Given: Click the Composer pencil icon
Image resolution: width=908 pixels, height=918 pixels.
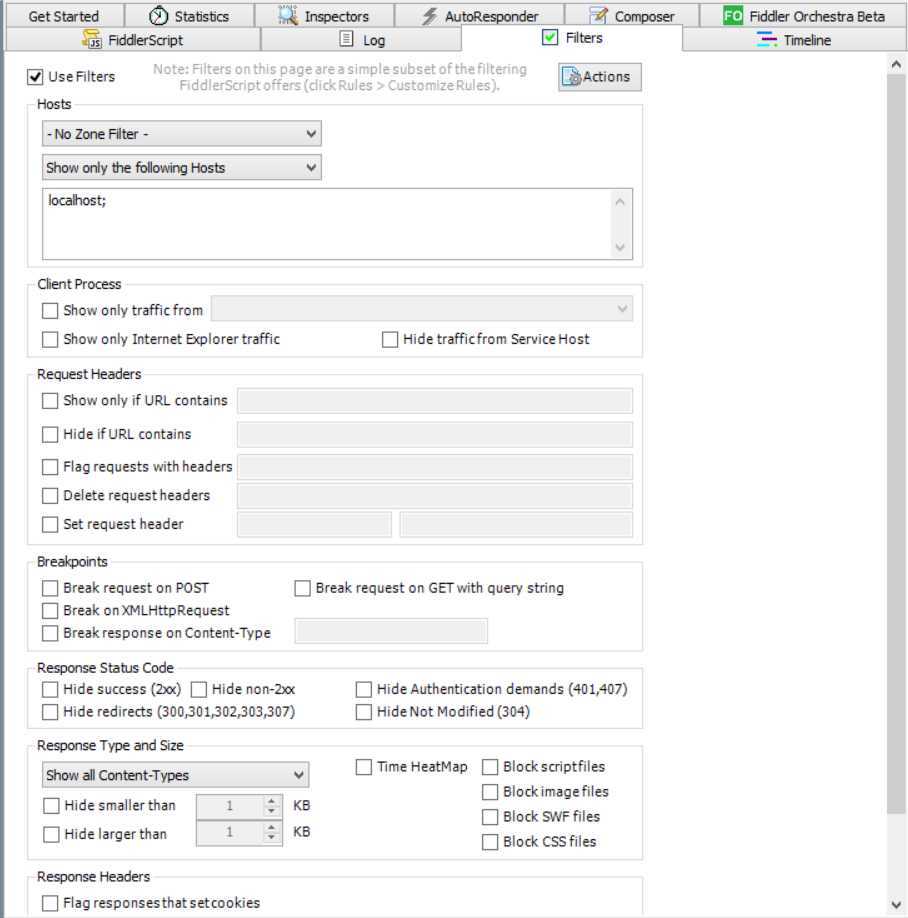Looking at the screenshot, I should point(598,16).
